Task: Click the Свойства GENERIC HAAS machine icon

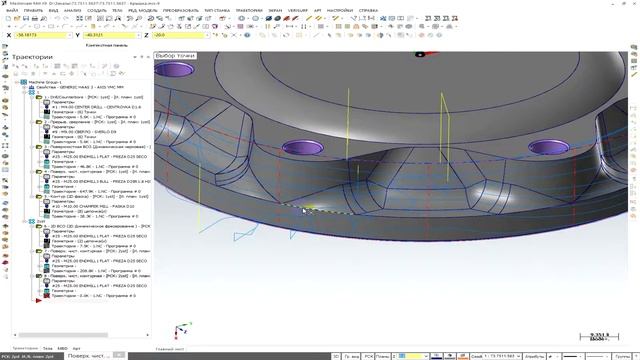Action: [31, 87]
